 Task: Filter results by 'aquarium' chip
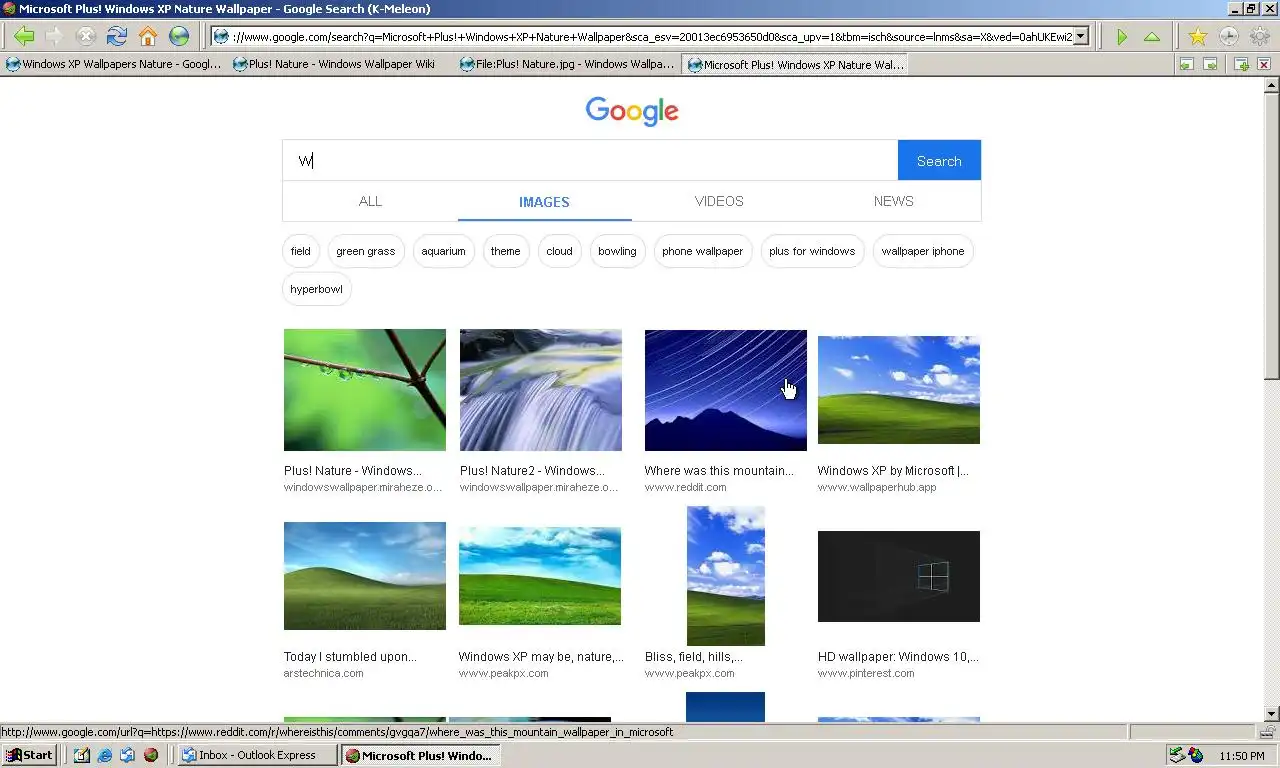pyautogui.click(x=443, y=251)
